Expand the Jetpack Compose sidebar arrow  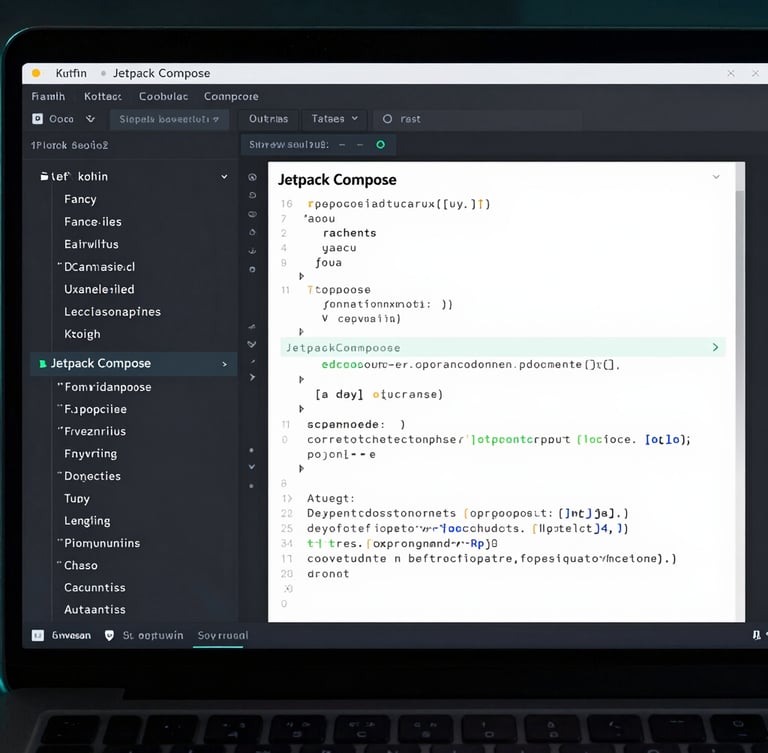[225, 364]
